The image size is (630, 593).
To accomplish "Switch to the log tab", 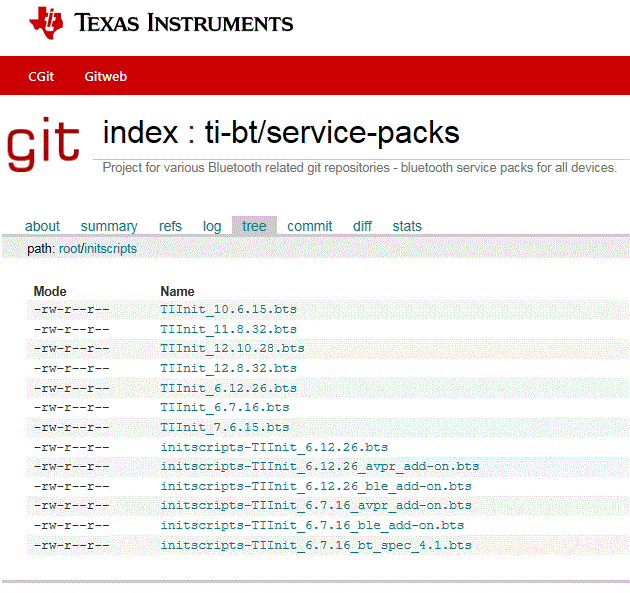I will (212, 226).
